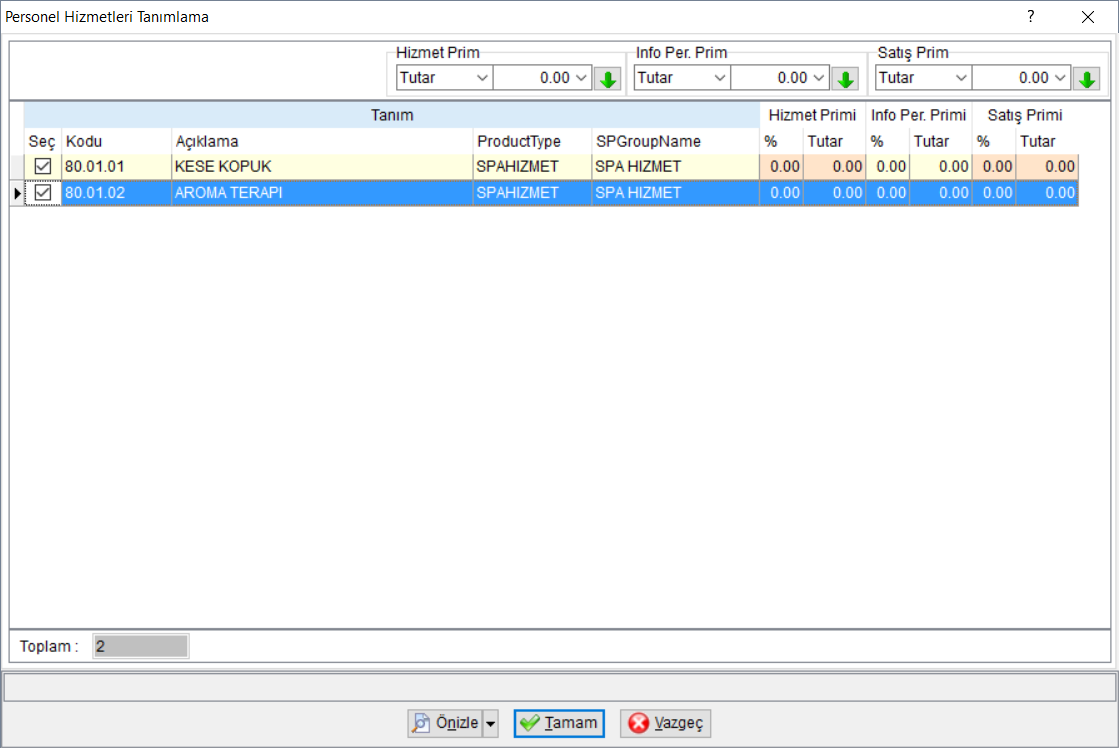Click Info Per. Primi Tutar cell for AROMA TERAPI
This screenshot has width=1119, height=748.
point(941,193)
